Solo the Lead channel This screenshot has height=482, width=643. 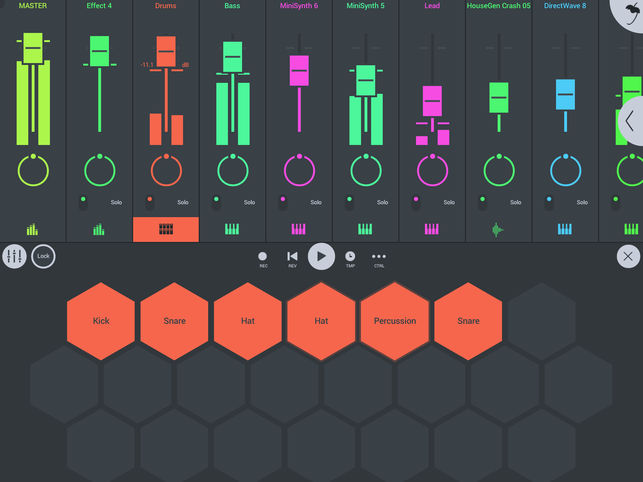[449, 202]
